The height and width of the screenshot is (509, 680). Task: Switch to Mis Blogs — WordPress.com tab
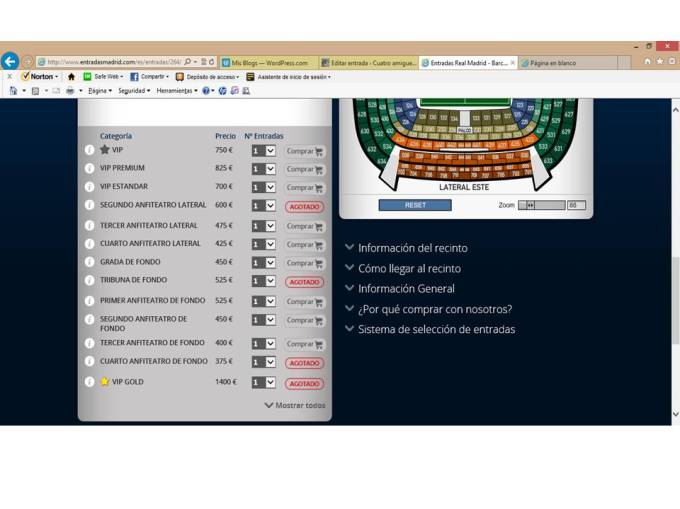point(269,63)
